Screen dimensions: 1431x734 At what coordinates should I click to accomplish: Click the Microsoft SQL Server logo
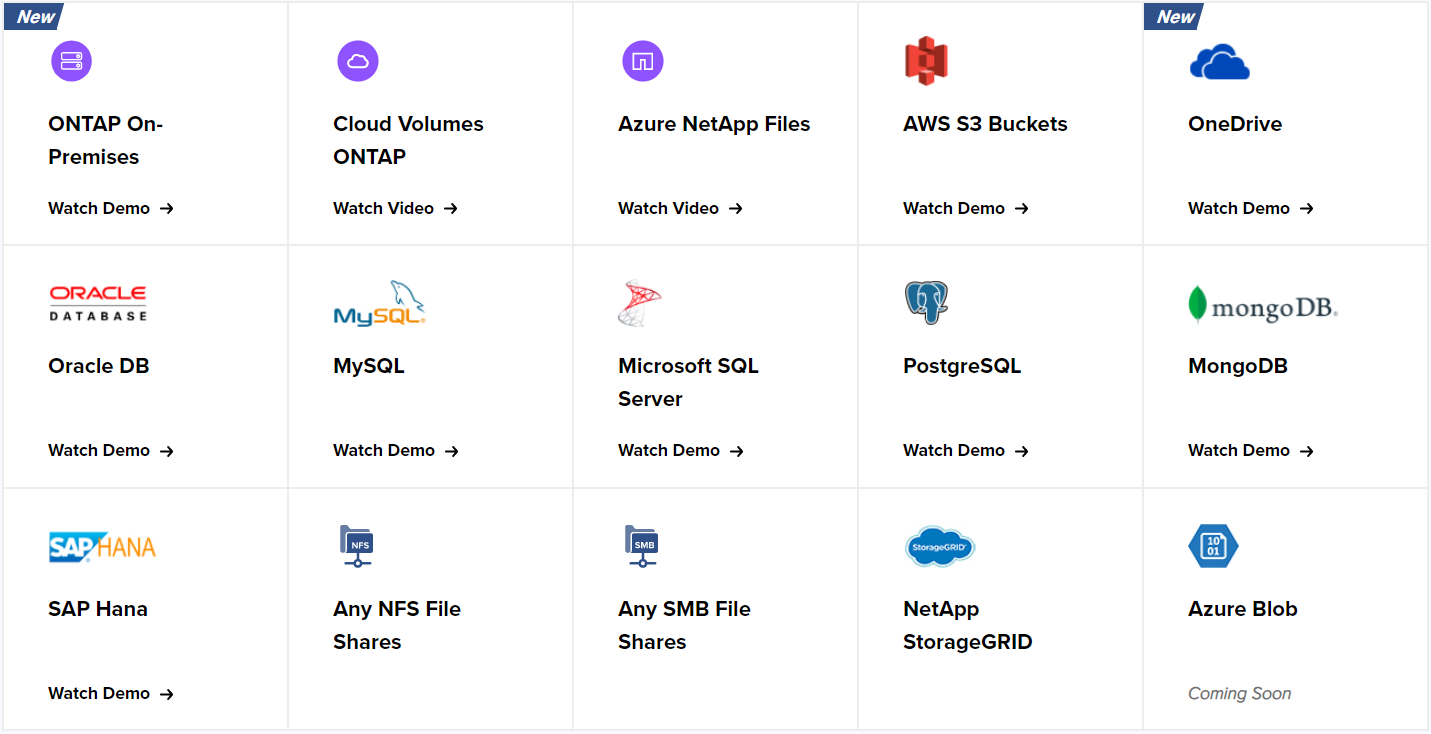640,303
